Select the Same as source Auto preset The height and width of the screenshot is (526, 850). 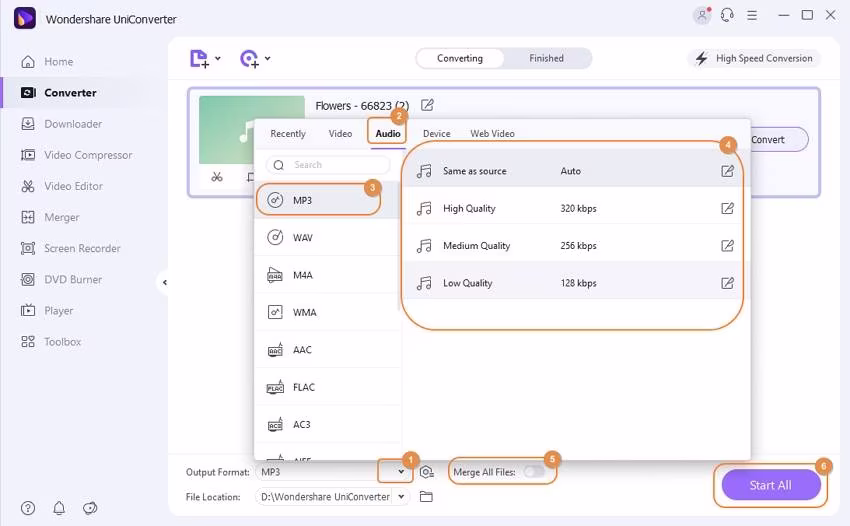[x=575, y=171]
